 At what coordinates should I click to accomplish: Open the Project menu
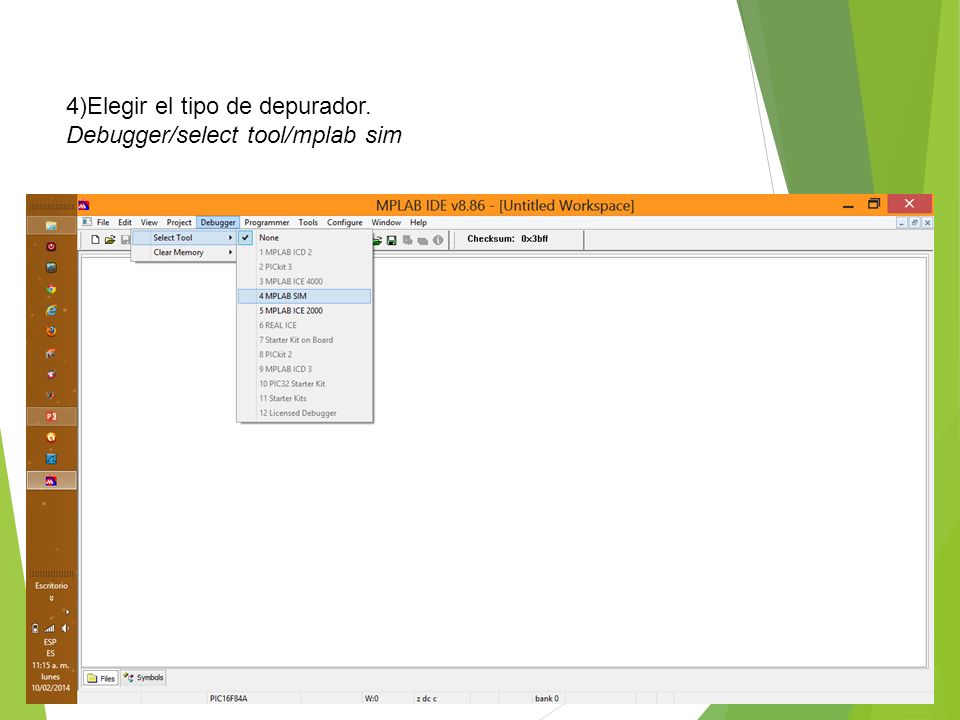[x=179, y=222]
